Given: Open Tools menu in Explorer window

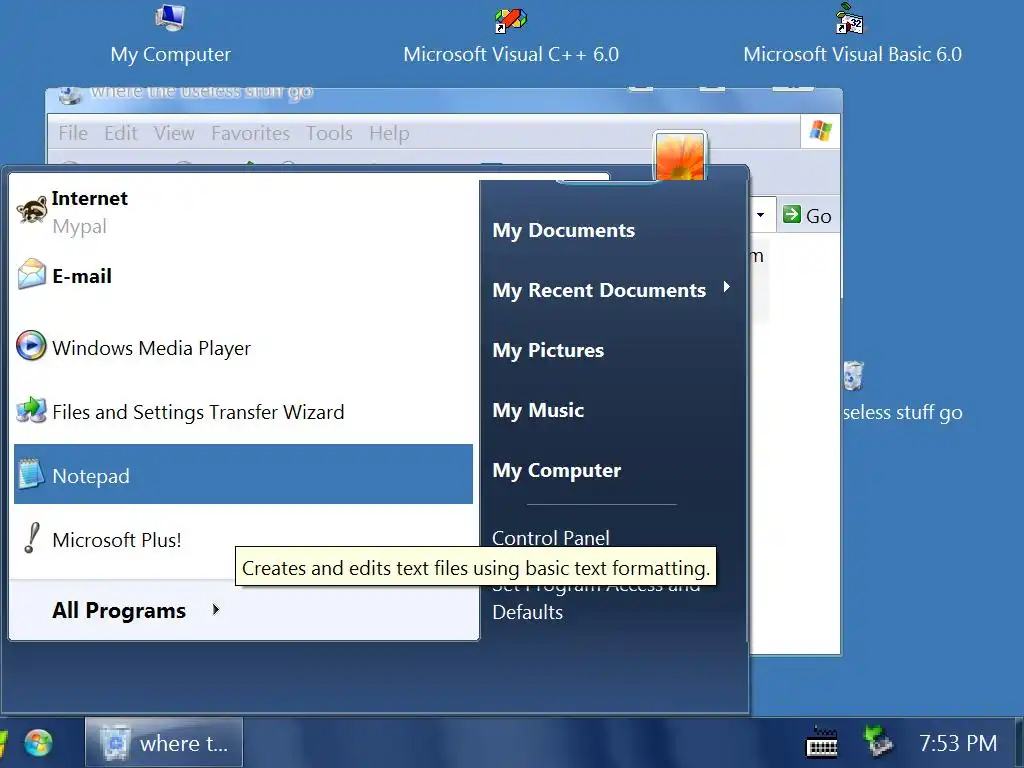Looking at the screenshot, I should [329, 133].
